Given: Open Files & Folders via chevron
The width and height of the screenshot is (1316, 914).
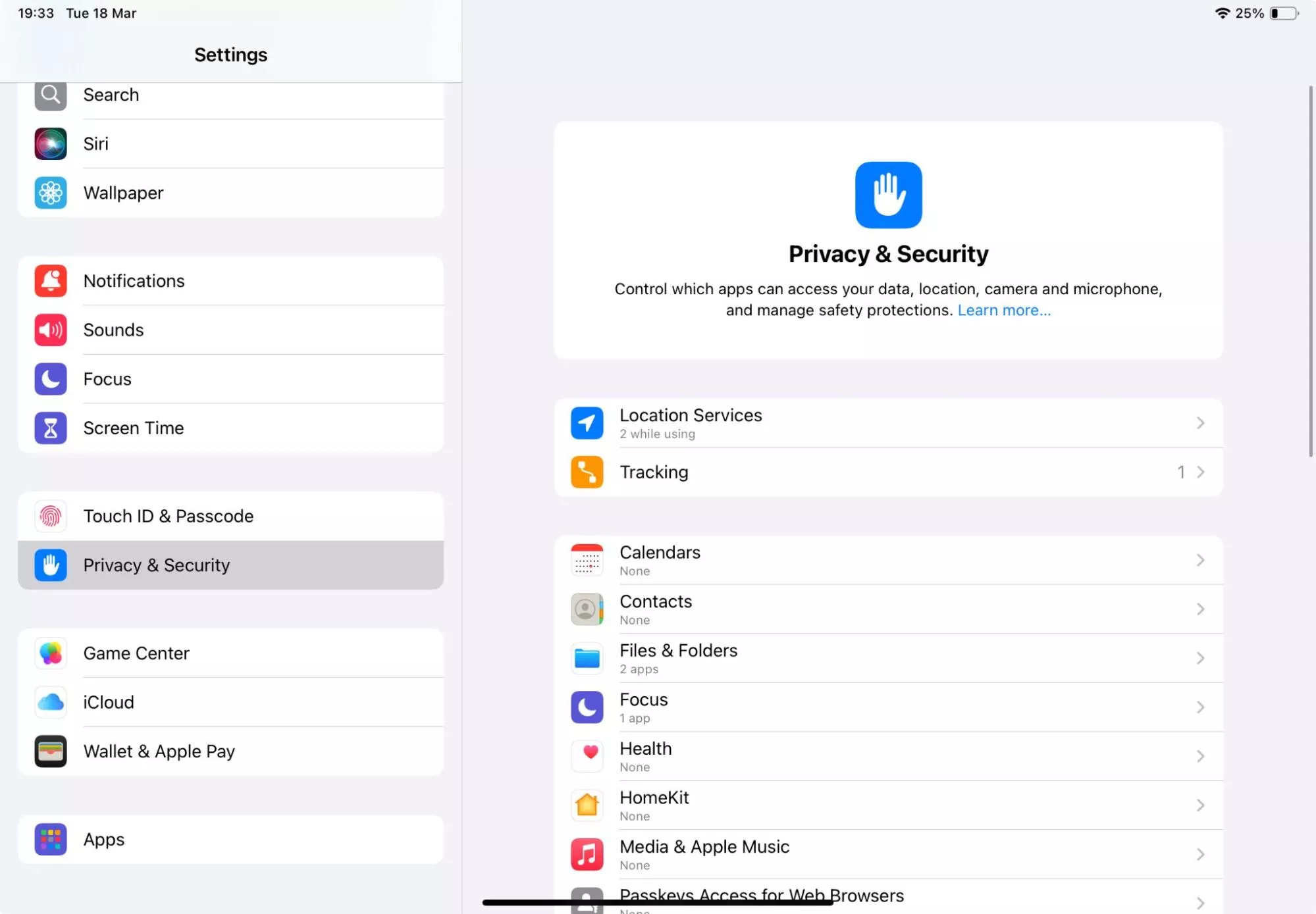Looking at the screenshot, I should 1201,659.
